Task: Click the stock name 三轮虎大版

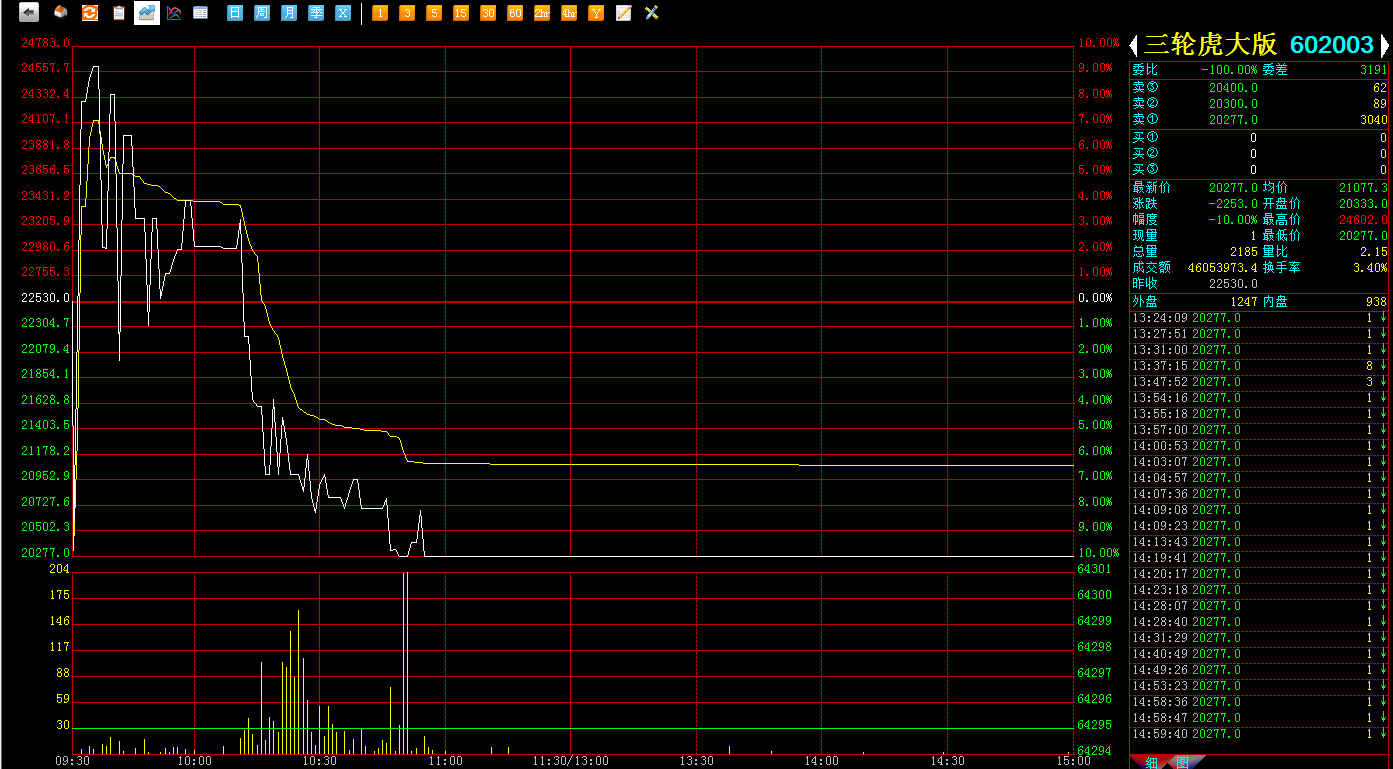Action: pyautogui.click(x=1210, y=45)
